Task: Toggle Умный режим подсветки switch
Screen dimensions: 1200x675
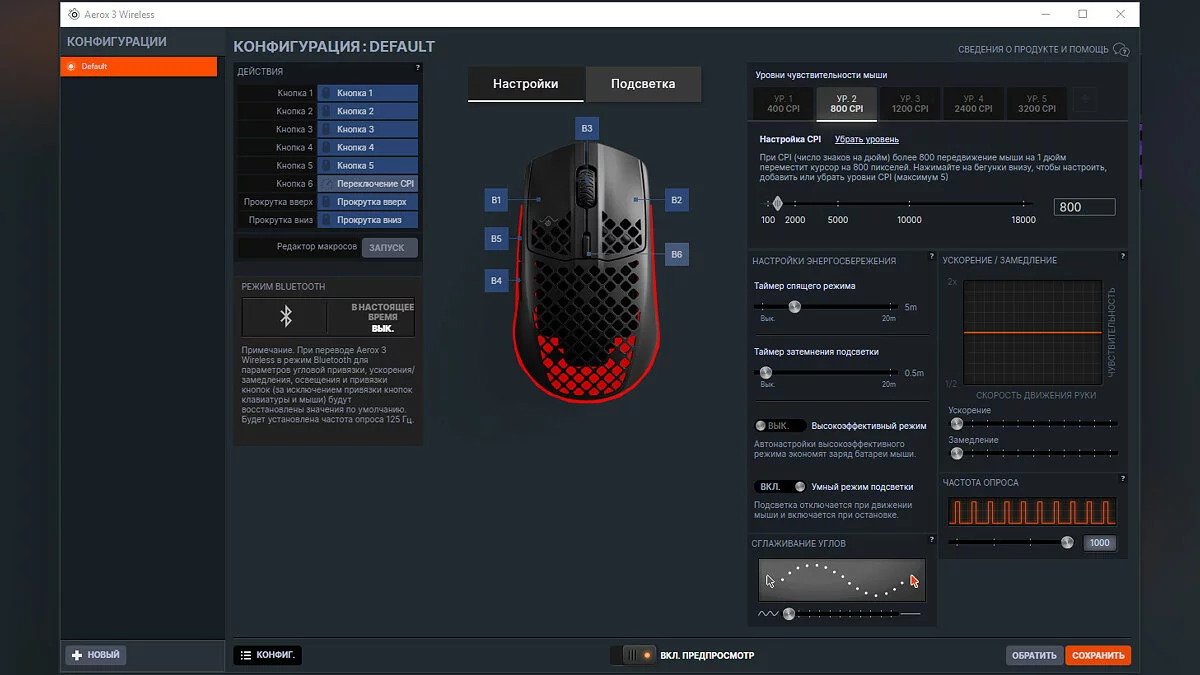Action: pos(780,487)
